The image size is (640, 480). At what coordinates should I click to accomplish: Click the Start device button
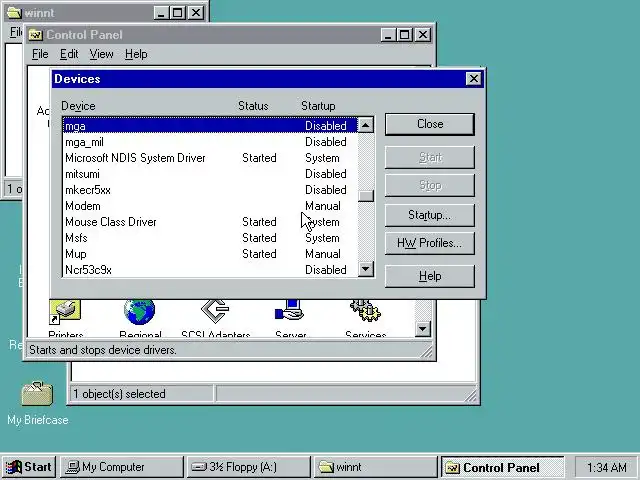pyautogui.click(x=430, y=157)
